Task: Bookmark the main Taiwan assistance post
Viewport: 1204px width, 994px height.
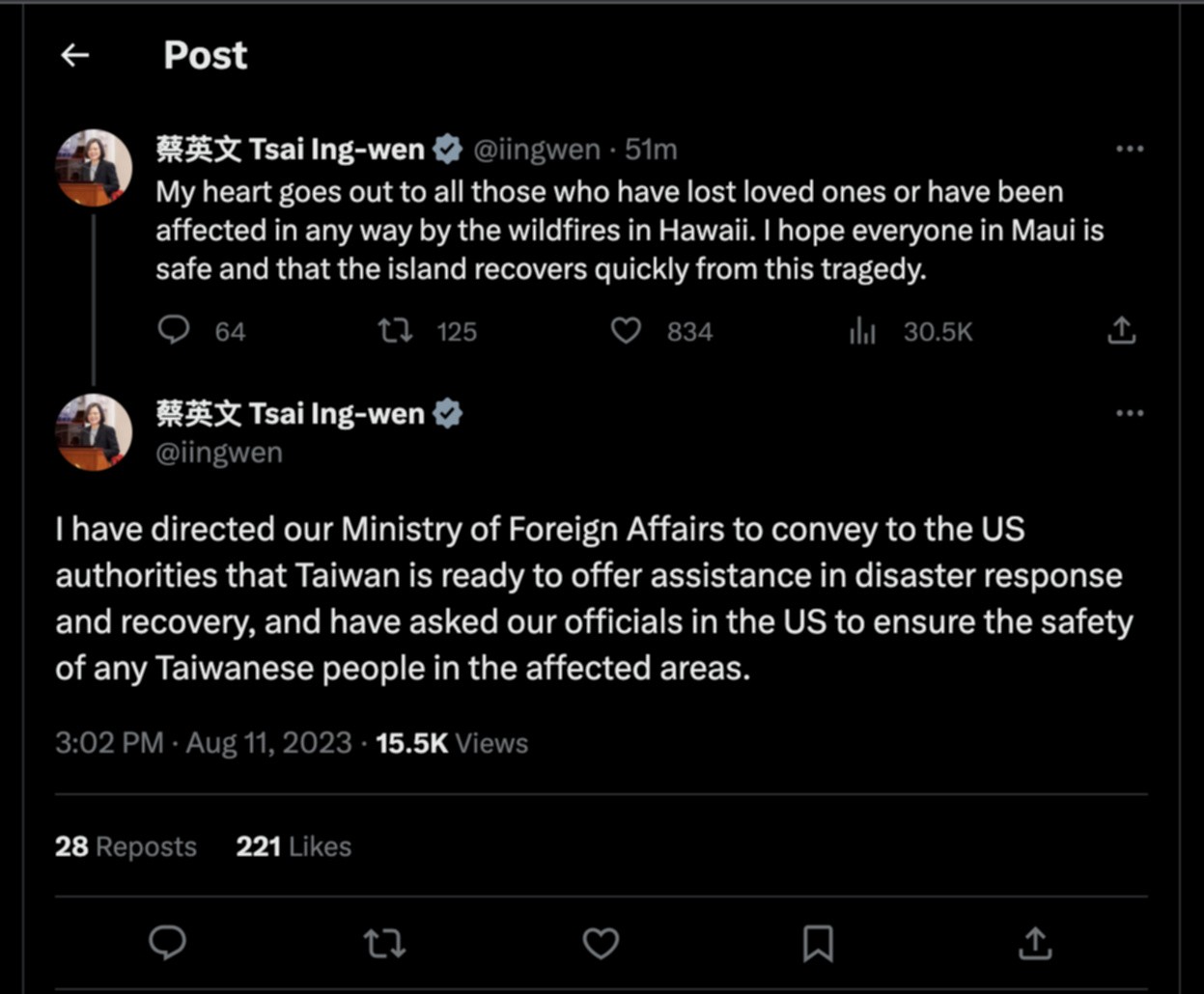Action: pos(818,943)
